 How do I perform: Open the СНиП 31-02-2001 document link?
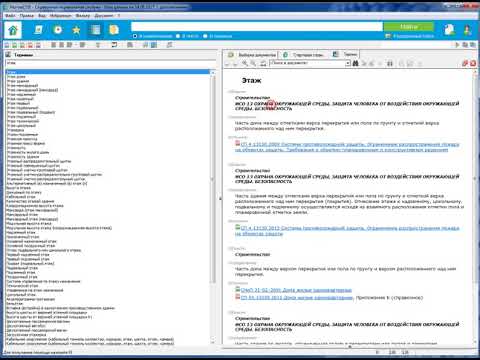(x=296, y=290)
